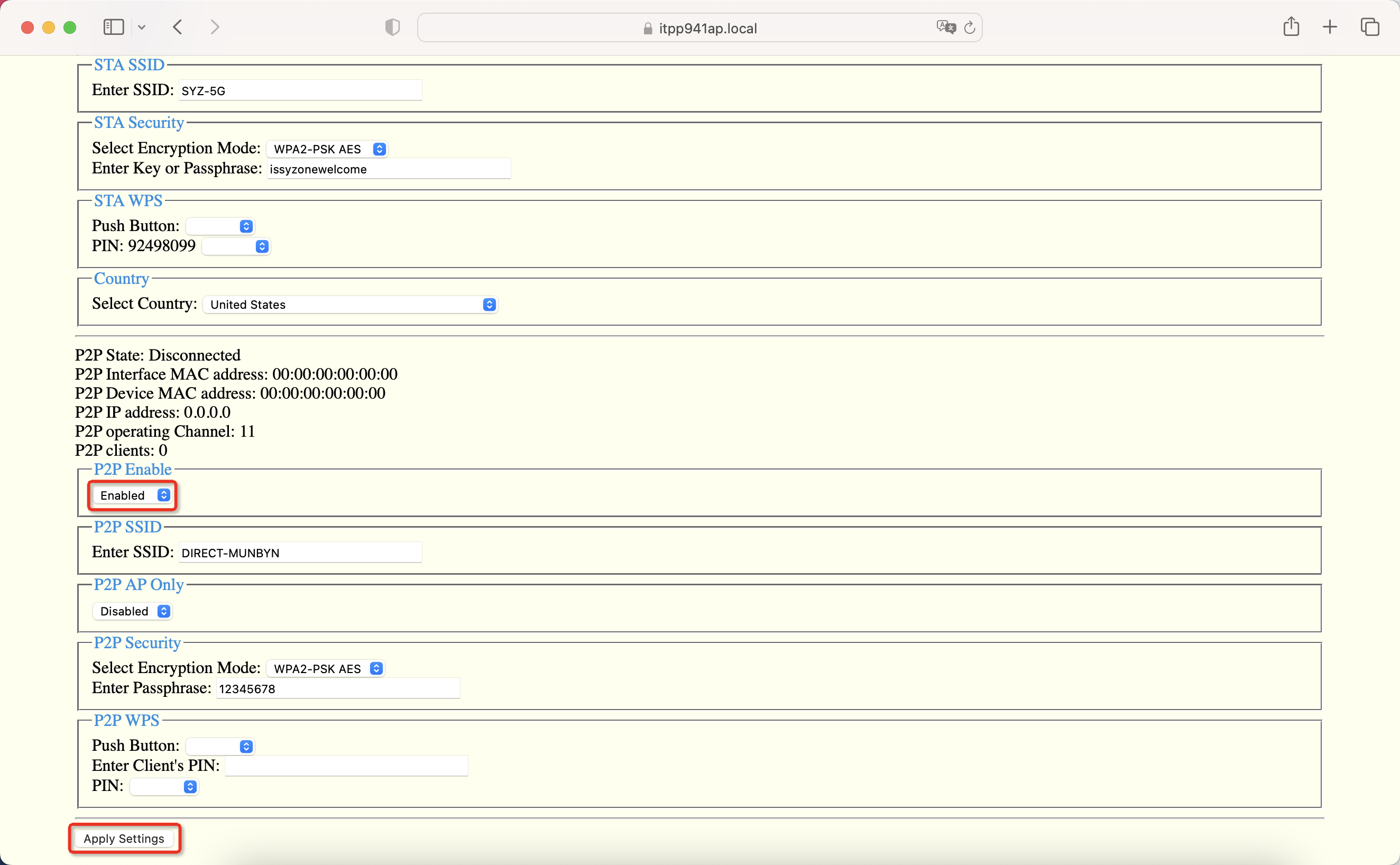Open P2P Security Encryption Mode dropdown
Image resolution: width=1400 pixels, height=865 pixels.
pos(325,668)
